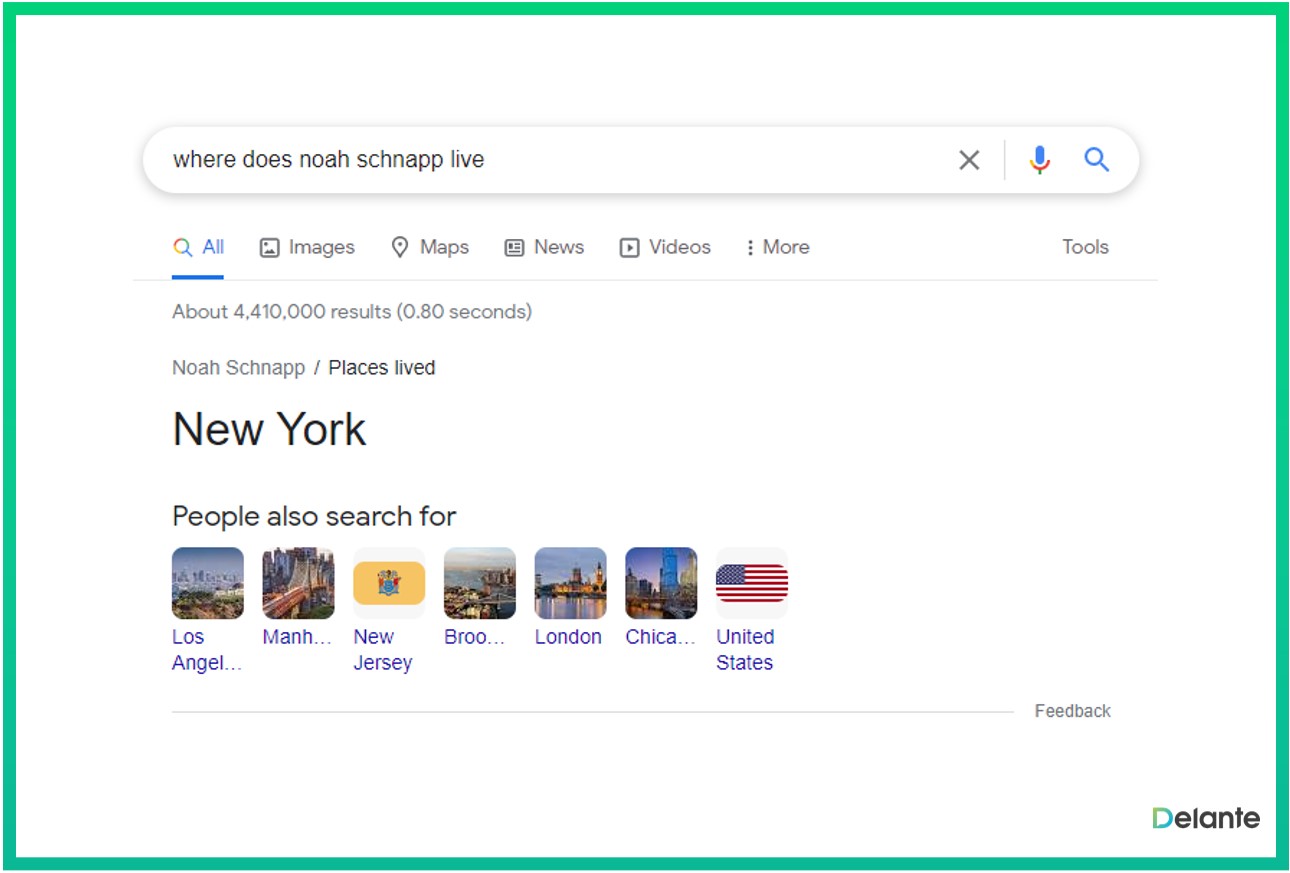Expand the More options menu
Screen dimensions: 1290x873
777,247
